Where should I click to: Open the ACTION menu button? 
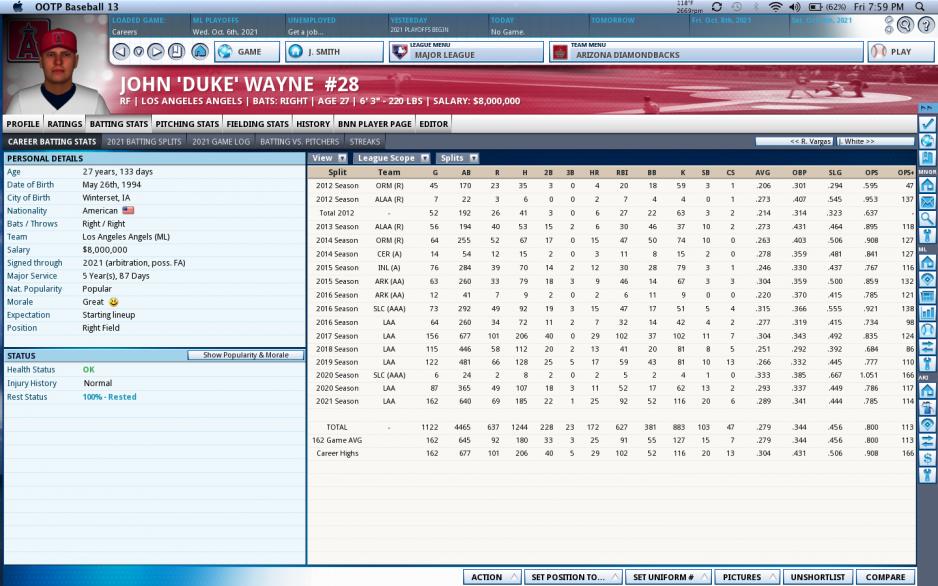pos(492,577)
